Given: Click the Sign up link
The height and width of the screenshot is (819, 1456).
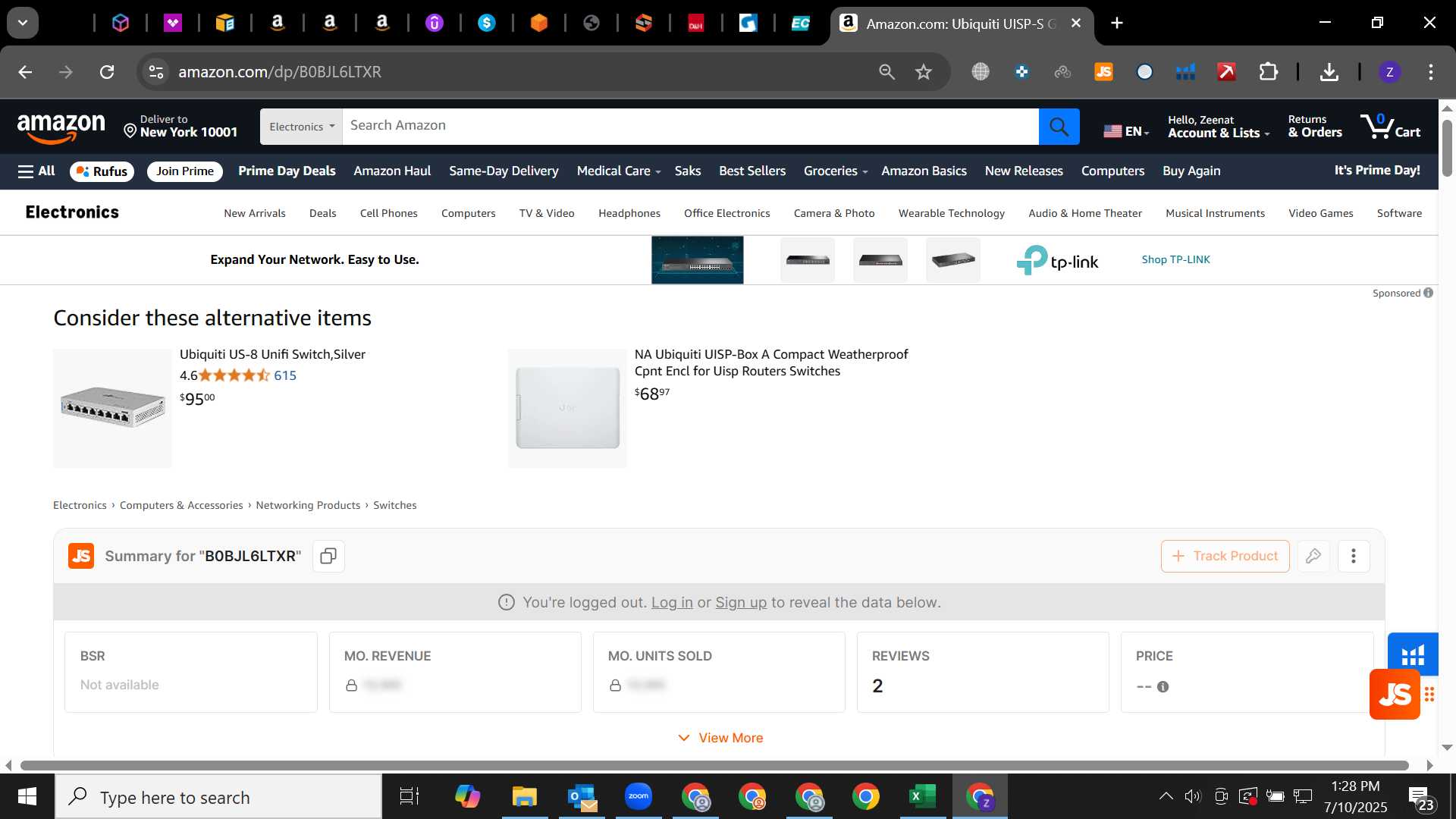Looking at the screenshot, I should tap(741, 603).
